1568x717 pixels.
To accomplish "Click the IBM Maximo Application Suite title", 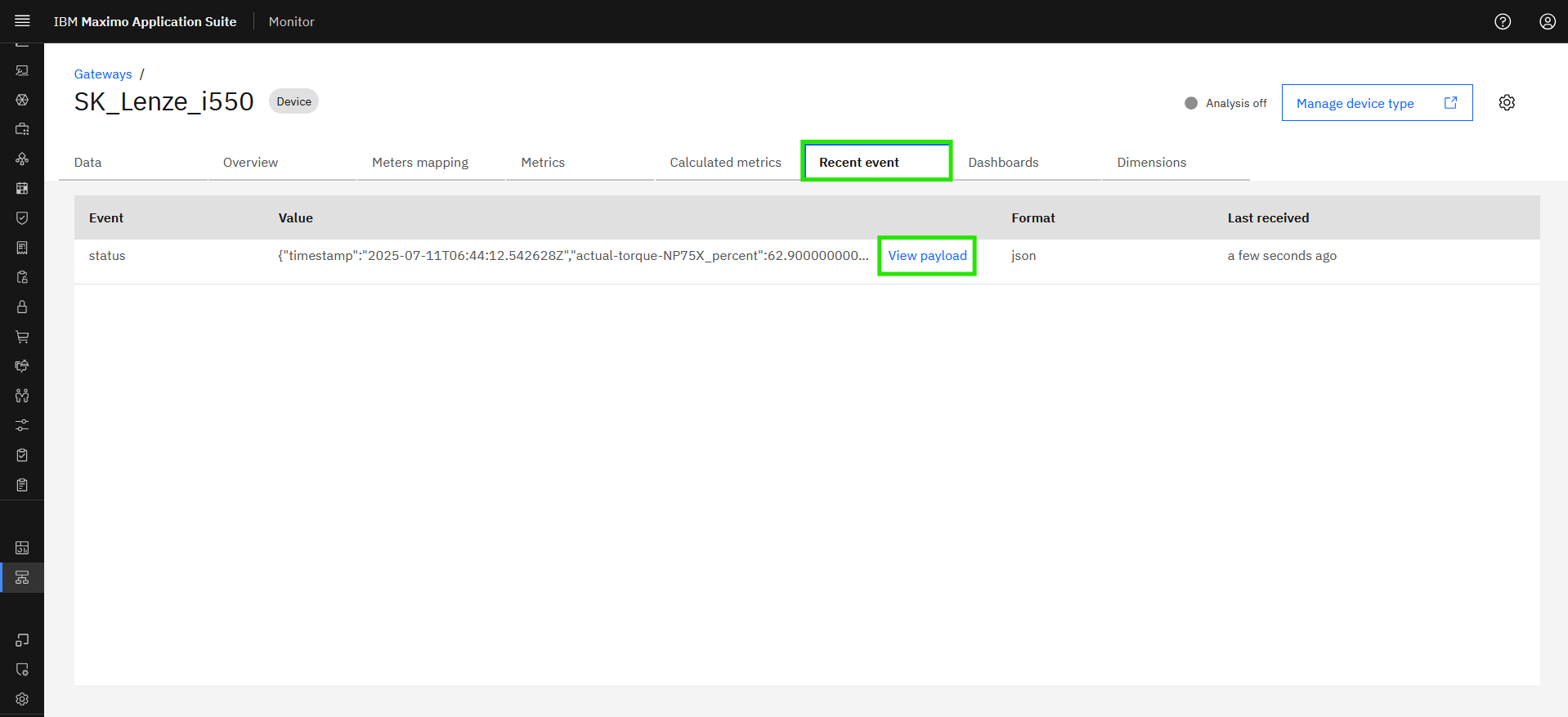I will pyautogui.click(x=145, y=21).
